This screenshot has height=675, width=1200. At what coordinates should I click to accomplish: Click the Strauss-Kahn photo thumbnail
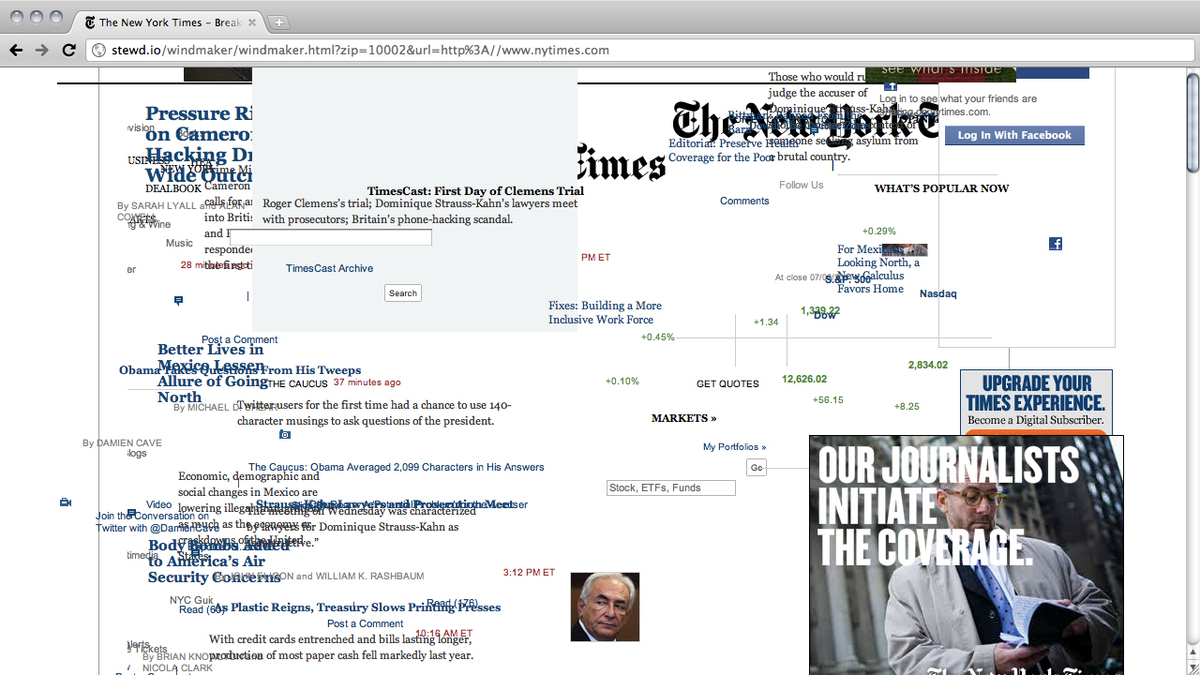tap(604, 607)
